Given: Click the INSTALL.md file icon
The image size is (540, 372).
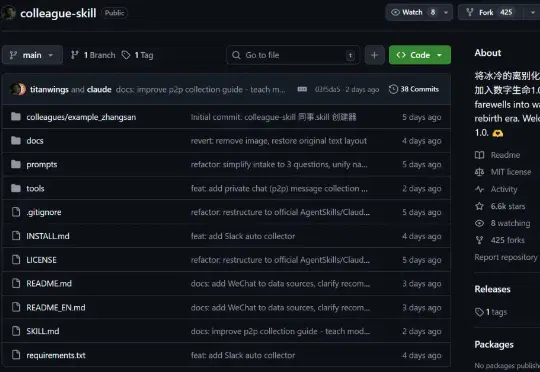Looking at the screenshot, I should tap(16, 236).
